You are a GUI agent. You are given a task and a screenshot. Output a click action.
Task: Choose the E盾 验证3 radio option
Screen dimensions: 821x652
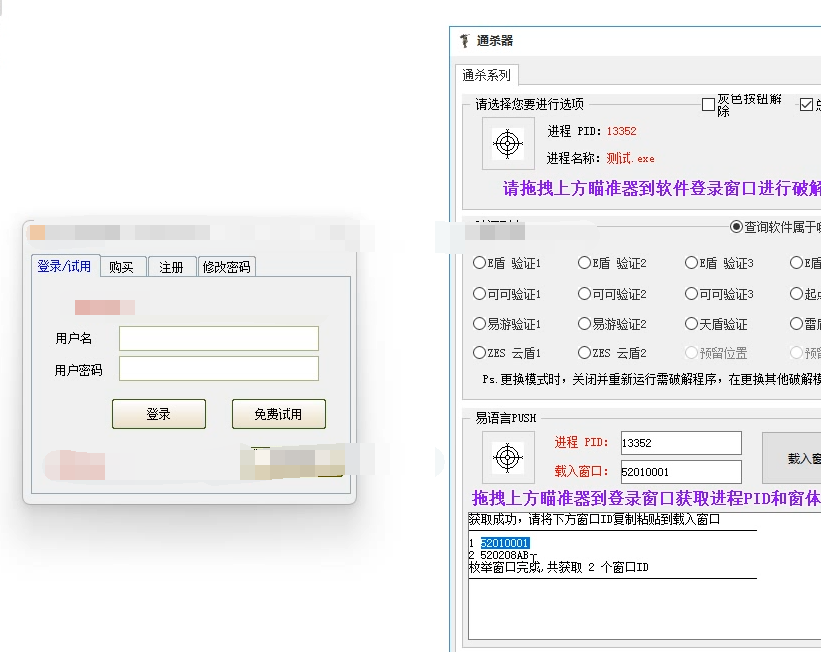tap(691, 264)
